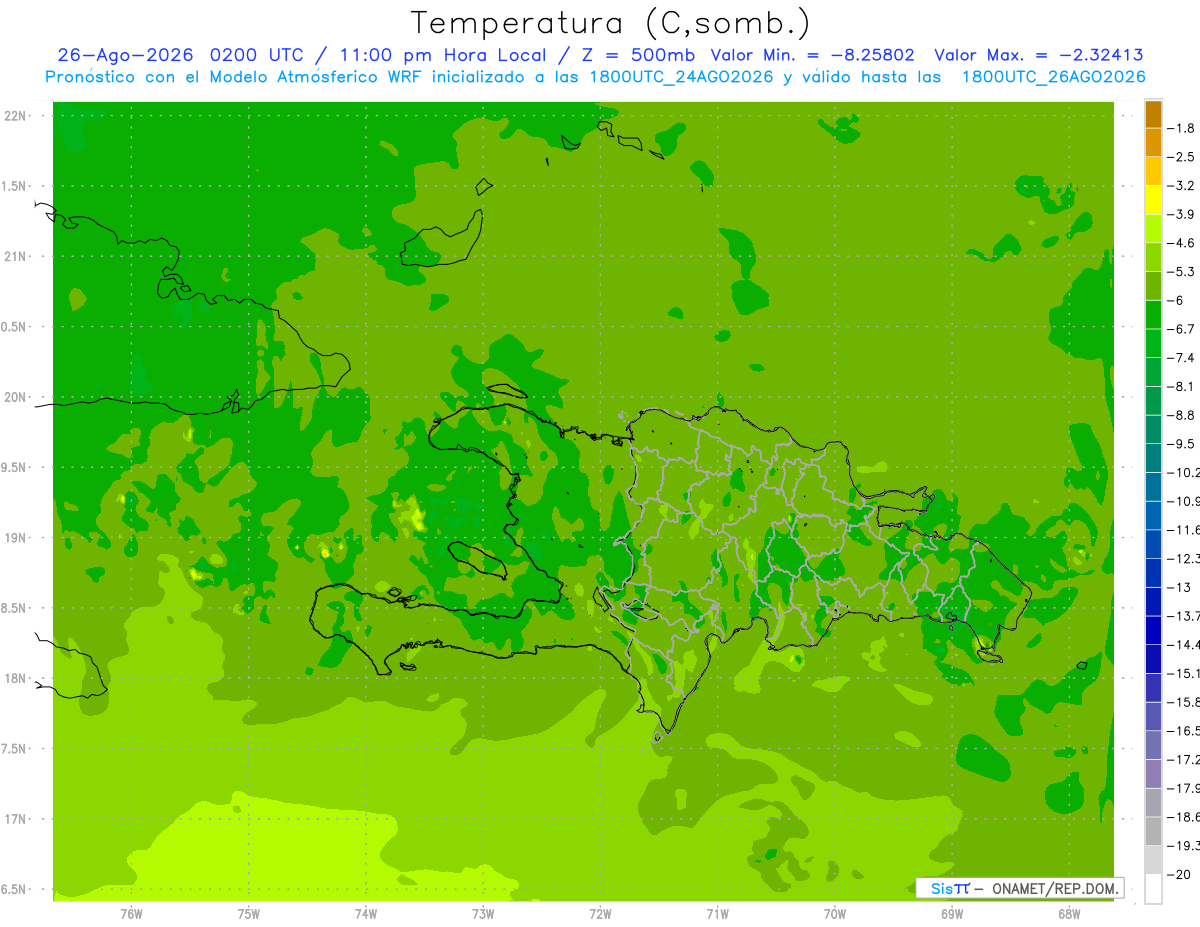The width and height of the screenshot is (1200, 927).
Task: Pick the purple swatch between -17.2 and -17.9
Action: tap(1154, 774)
